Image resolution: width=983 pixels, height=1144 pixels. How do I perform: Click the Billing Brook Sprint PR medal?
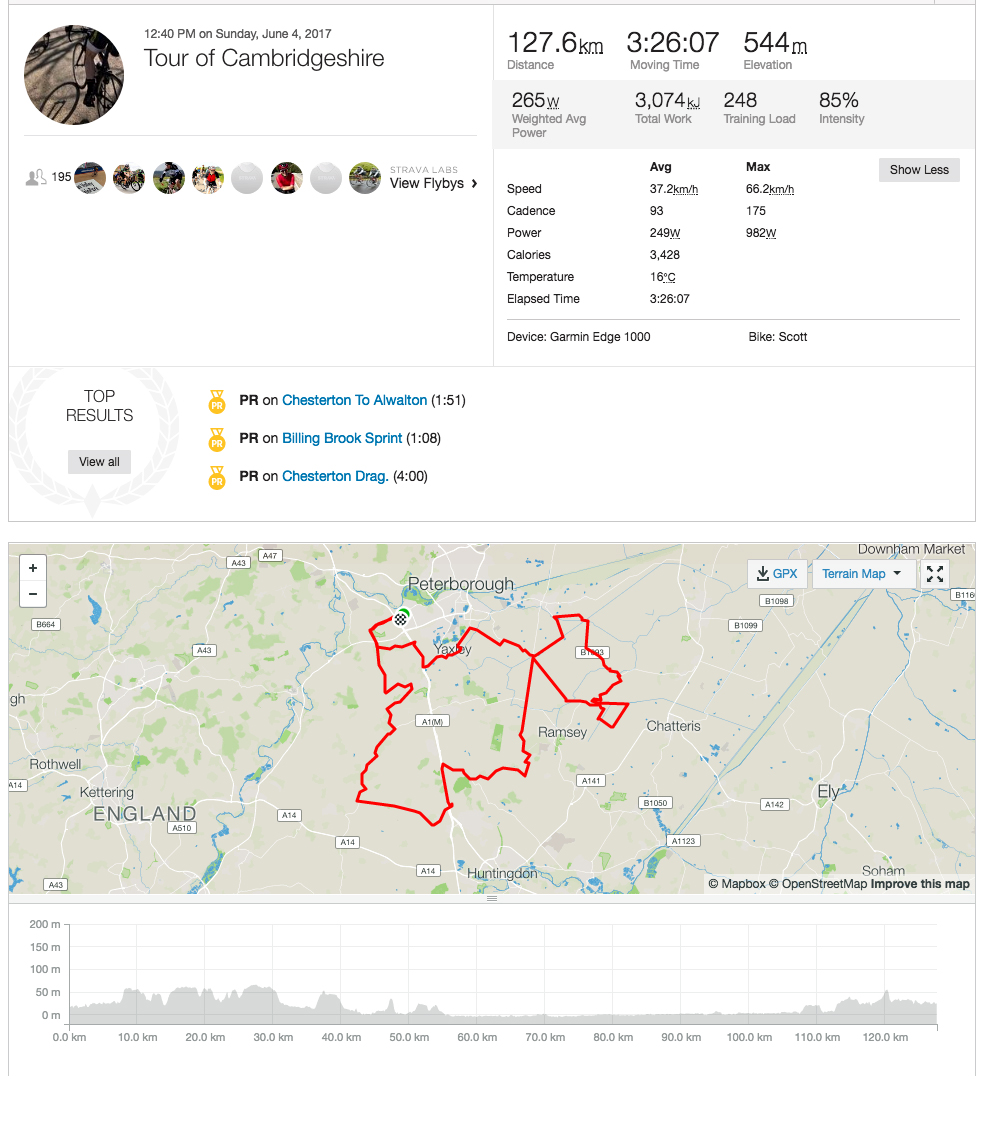pyautogui.click(x=217, y=439)
